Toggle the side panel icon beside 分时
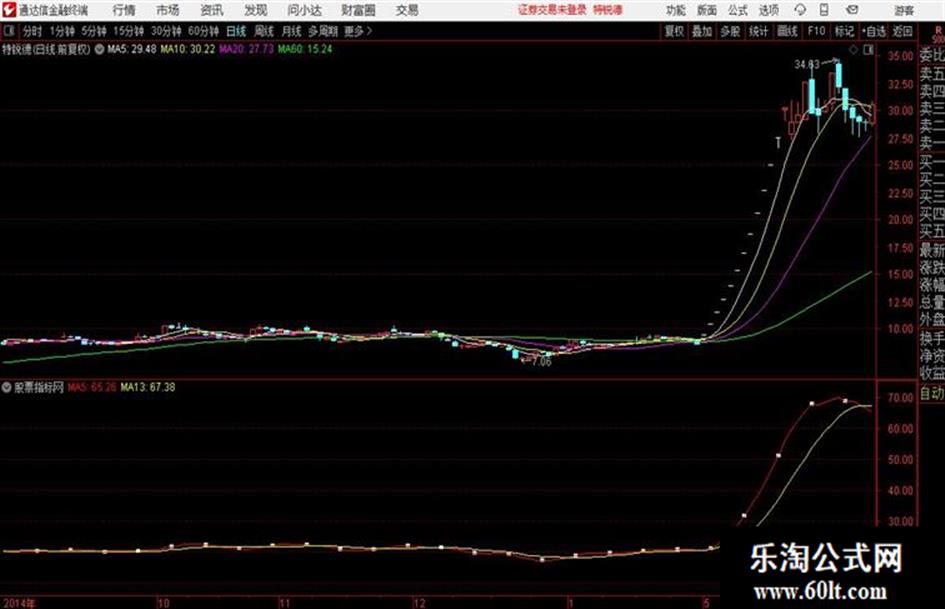The height and width of the screenshot is (609, 945). 8,31
